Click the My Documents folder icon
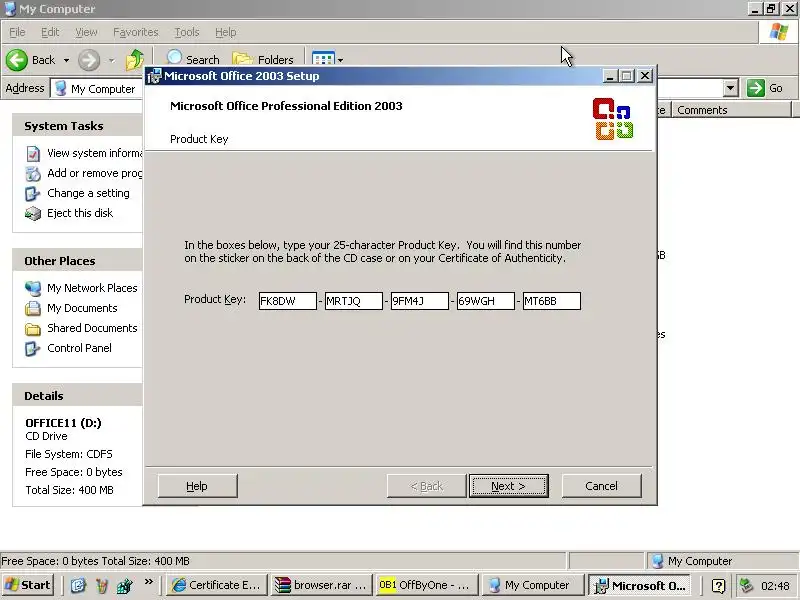This screenshot has height=600, width=800. [33, 308]
